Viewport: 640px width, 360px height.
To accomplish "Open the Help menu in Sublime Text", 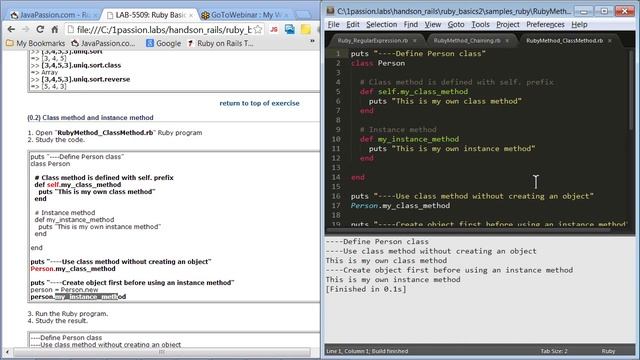I will click(579, 24).
